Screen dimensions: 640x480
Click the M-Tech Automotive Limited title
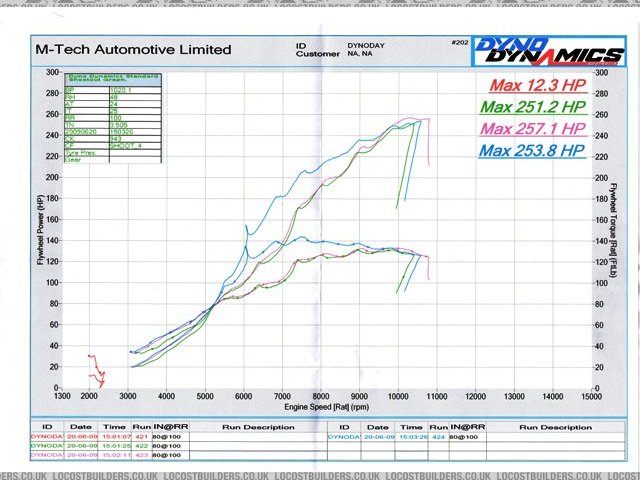pos(133,49)
